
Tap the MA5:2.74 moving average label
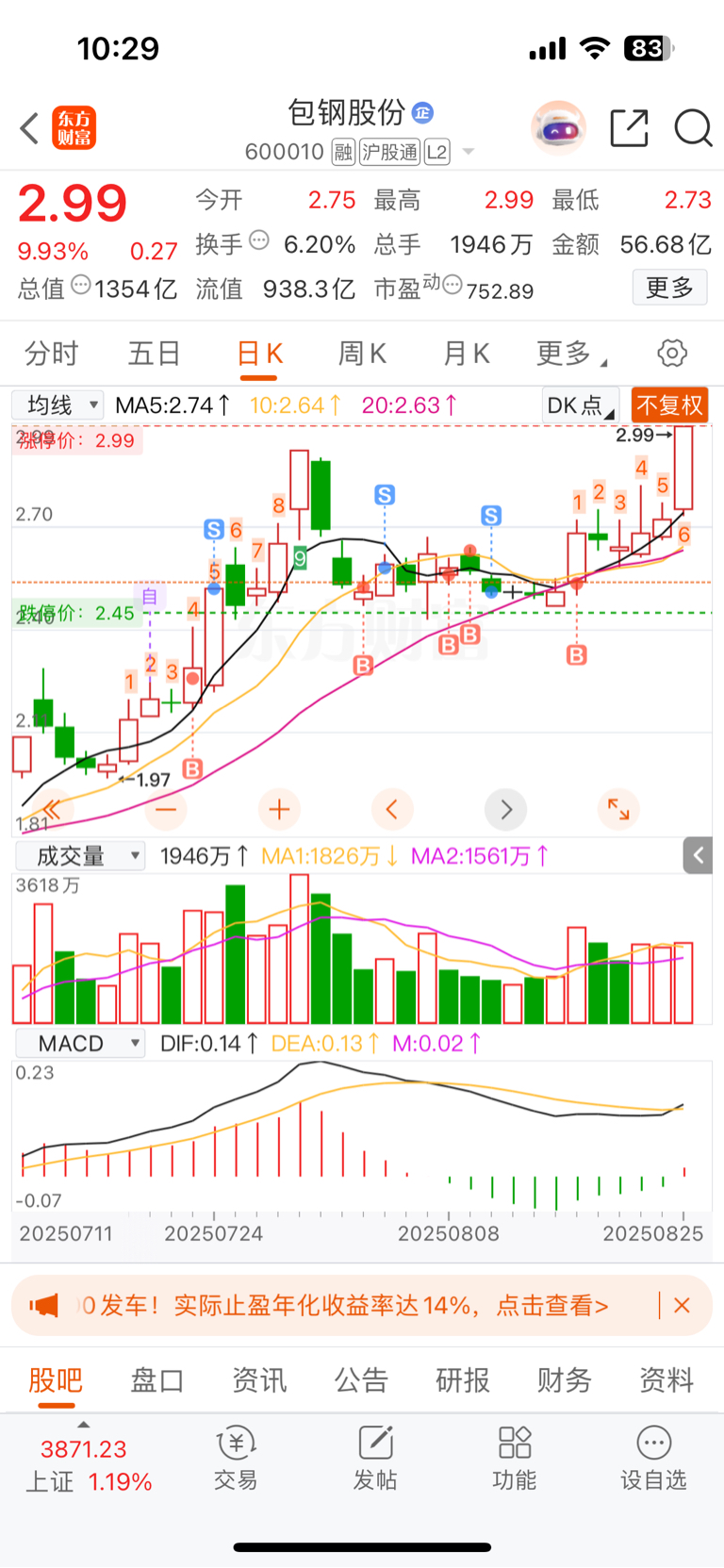(173, 405)
